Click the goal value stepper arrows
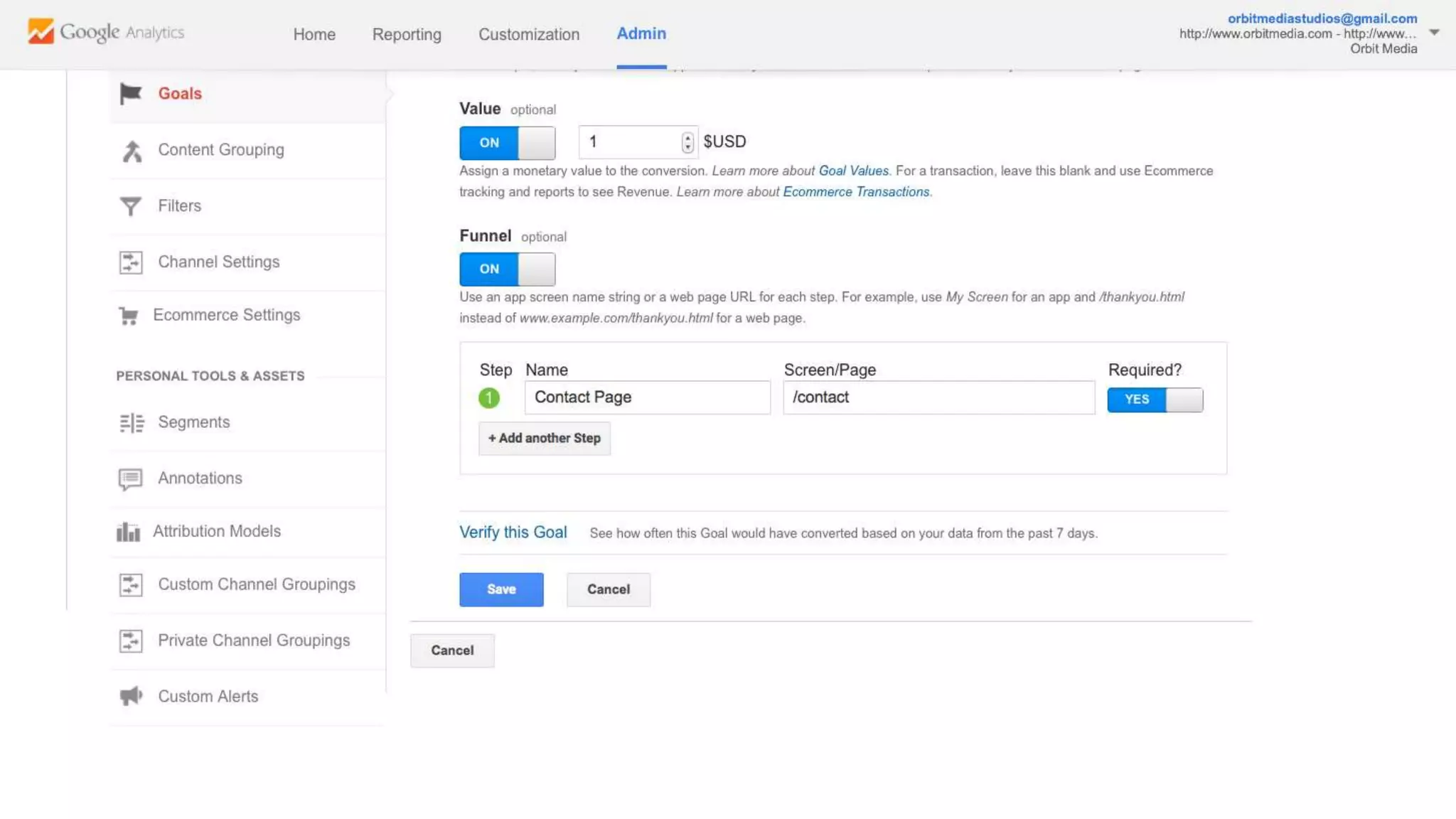The width and height of the screenshot is (1456, 819). click(687, 142)
